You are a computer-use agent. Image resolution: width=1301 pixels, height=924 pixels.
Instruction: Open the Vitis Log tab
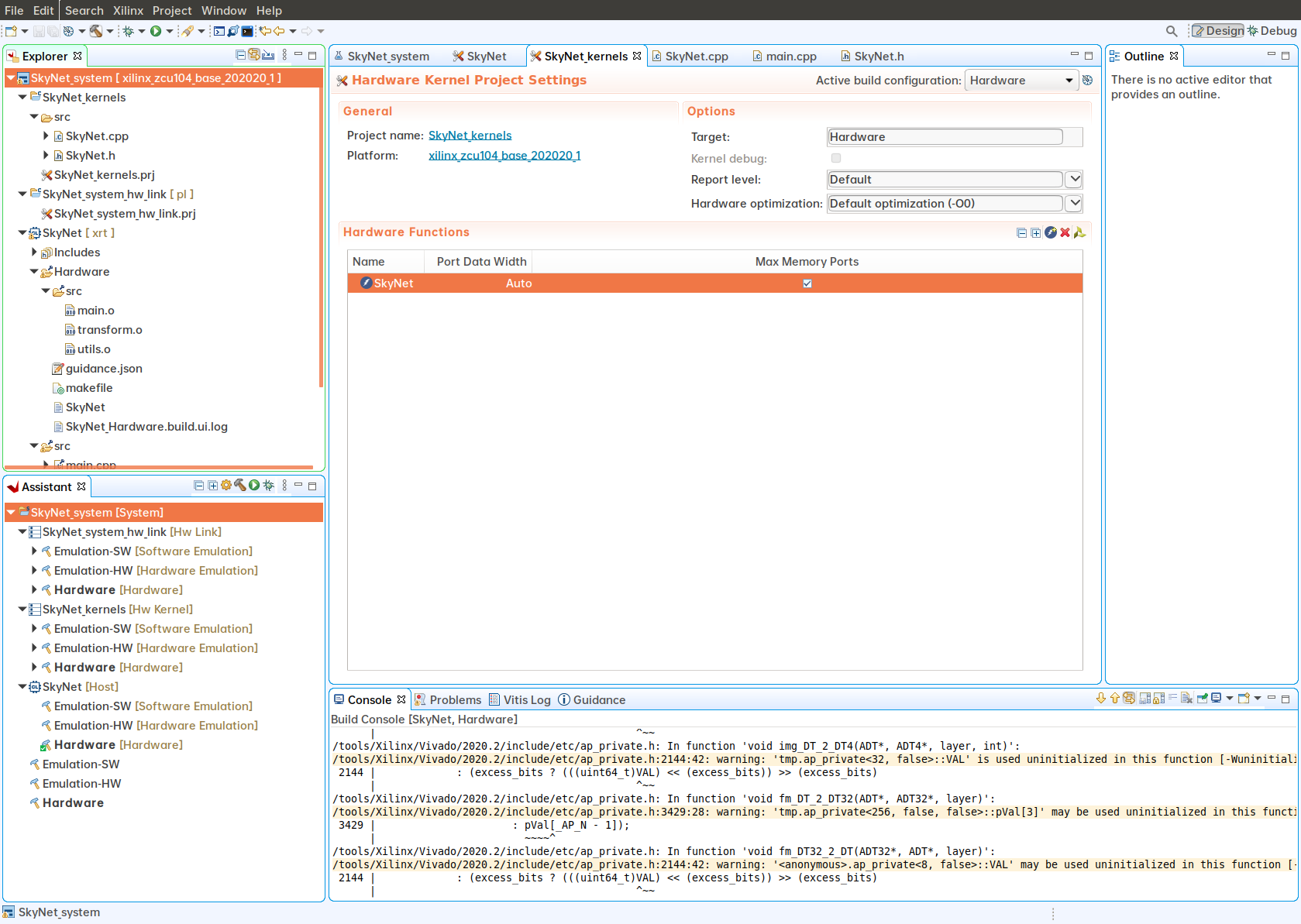click(x=520, y=700)
